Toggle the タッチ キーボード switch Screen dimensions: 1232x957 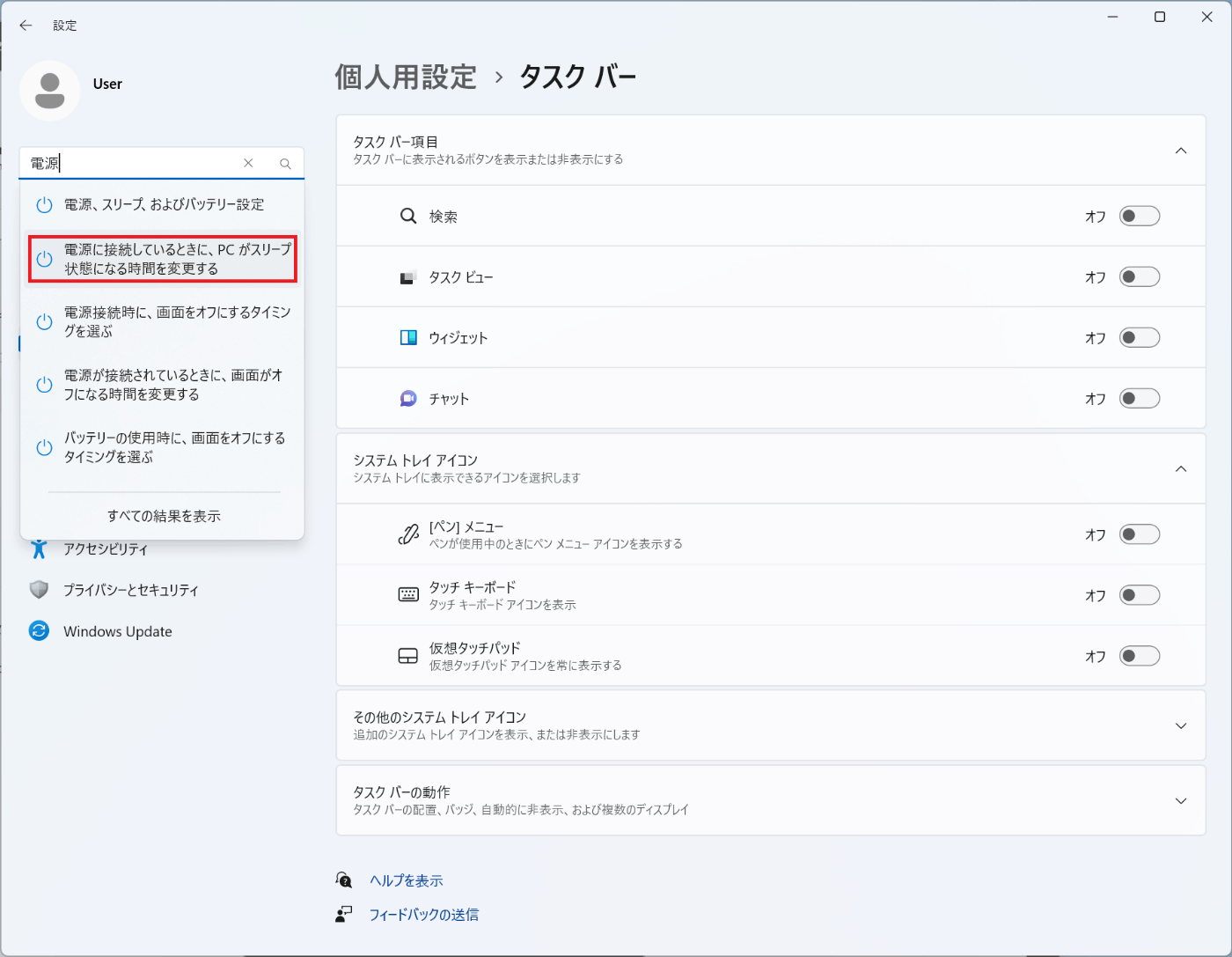pyautogui.click(x=1140, y=595)
